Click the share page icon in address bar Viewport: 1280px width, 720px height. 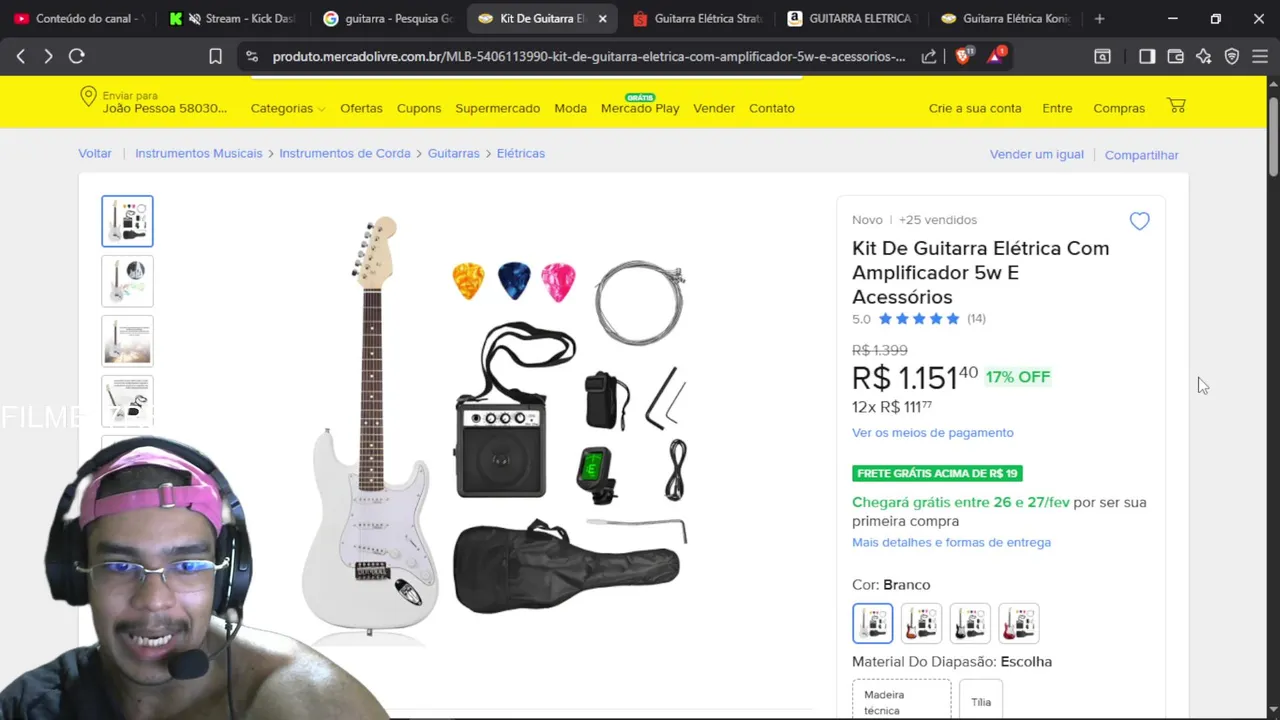click(929, 56)
